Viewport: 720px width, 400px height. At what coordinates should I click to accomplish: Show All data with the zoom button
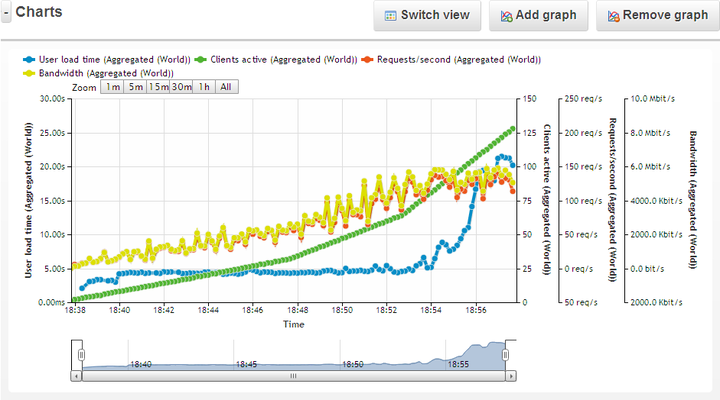click(227, 88)
